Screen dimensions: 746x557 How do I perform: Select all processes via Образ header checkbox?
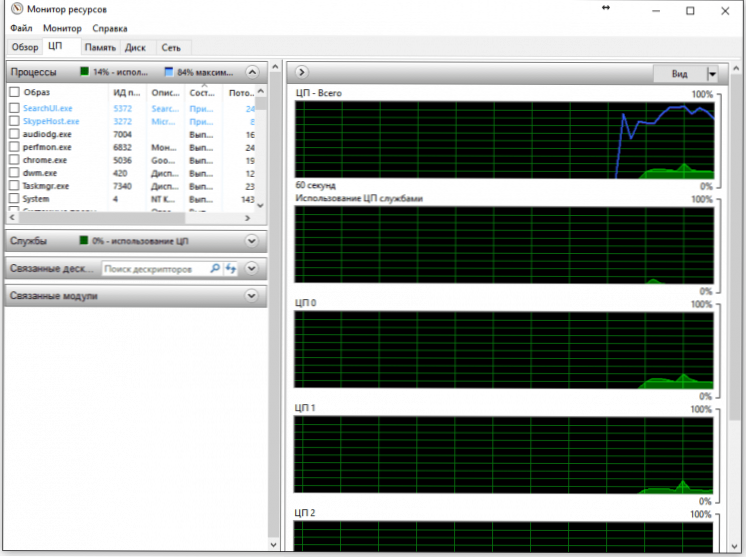point(14,92)
